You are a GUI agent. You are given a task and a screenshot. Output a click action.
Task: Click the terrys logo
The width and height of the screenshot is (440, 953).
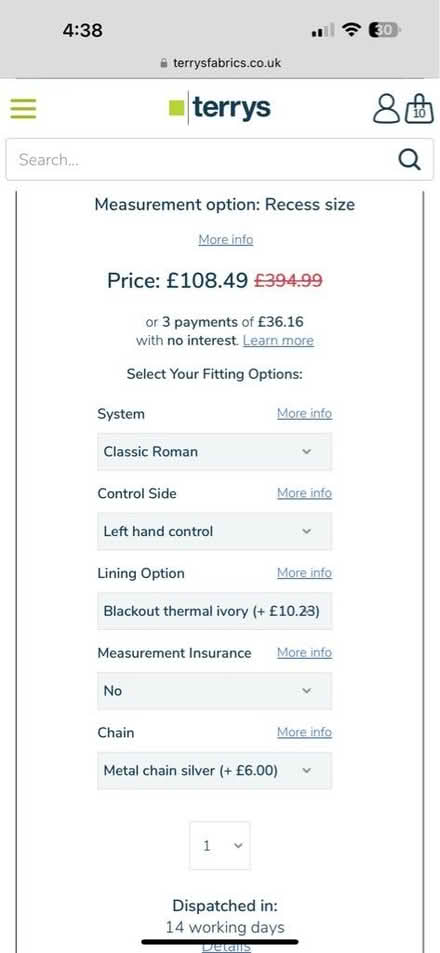[219, 108]
